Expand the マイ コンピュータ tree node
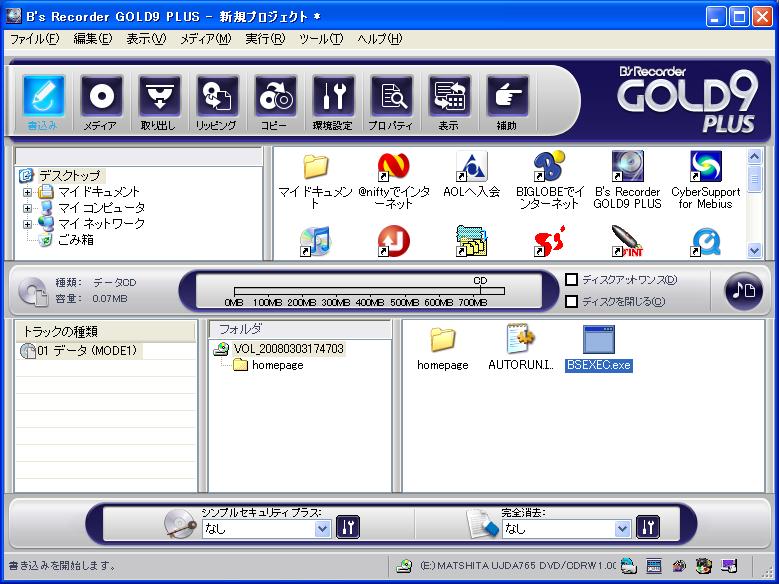The height and width of the screenshot is (584, 779). click(27, 208)
